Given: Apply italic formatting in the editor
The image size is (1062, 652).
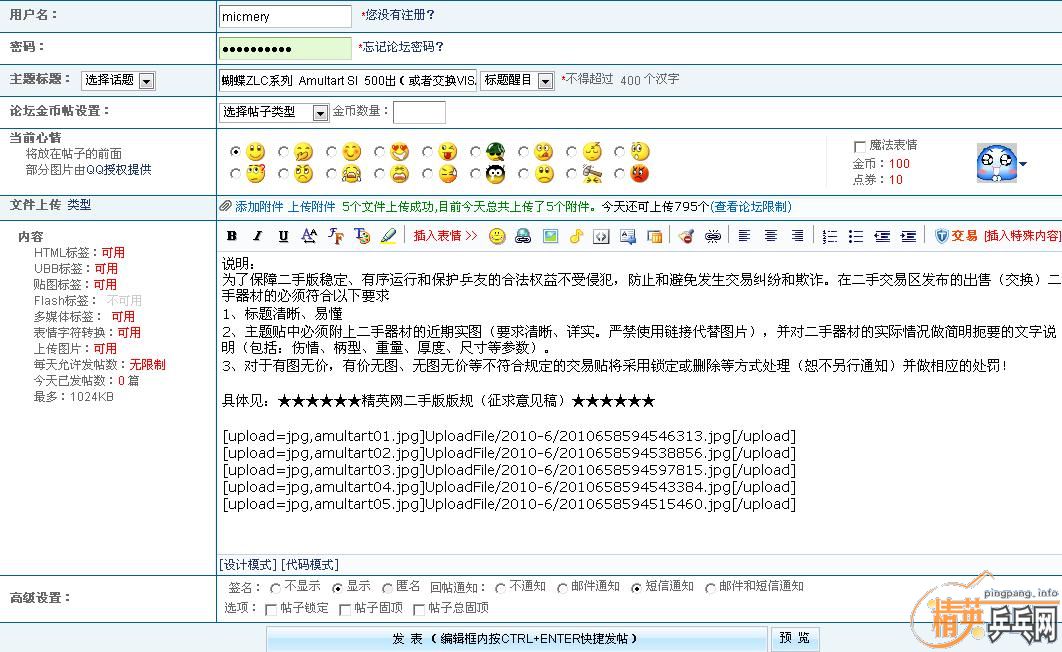Looking at the screenshot, I should (x=257, y=236).
